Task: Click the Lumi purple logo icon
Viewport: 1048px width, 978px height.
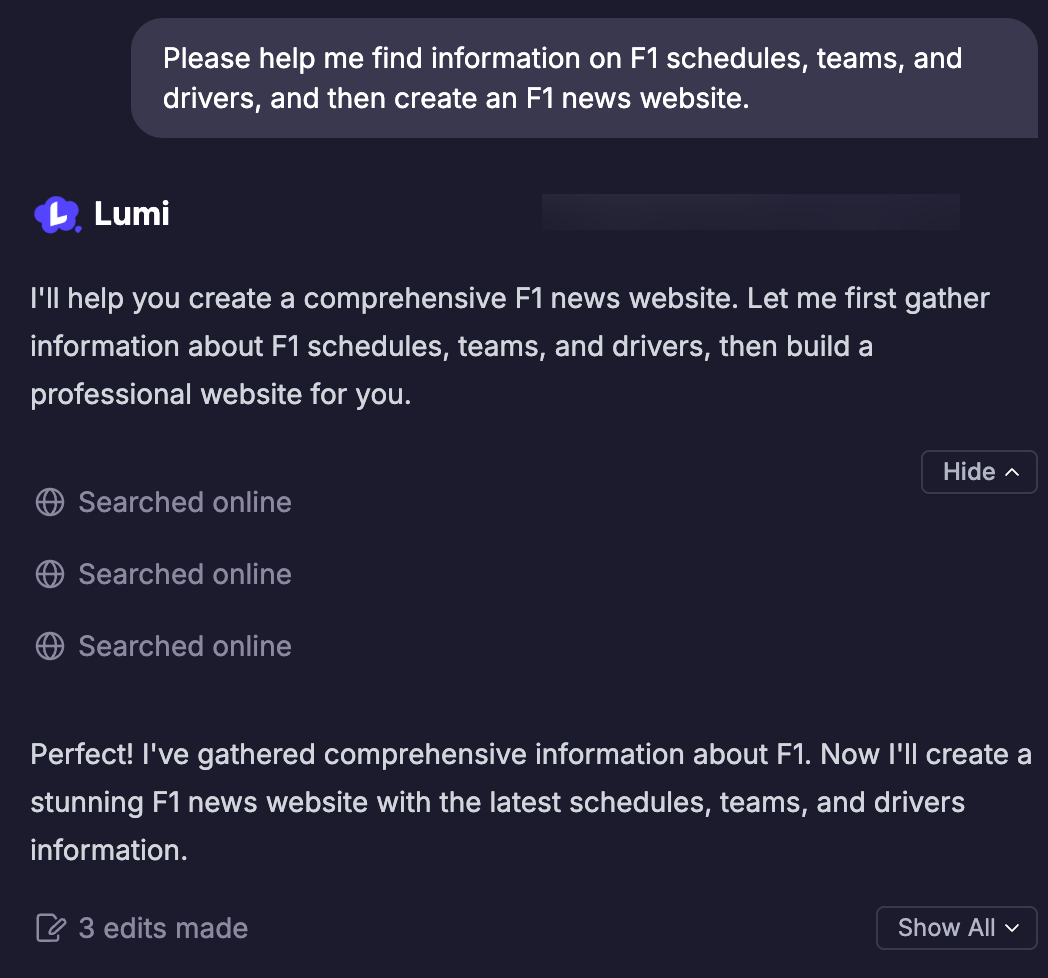Action: pyautogui.click(x=56, y=214)
